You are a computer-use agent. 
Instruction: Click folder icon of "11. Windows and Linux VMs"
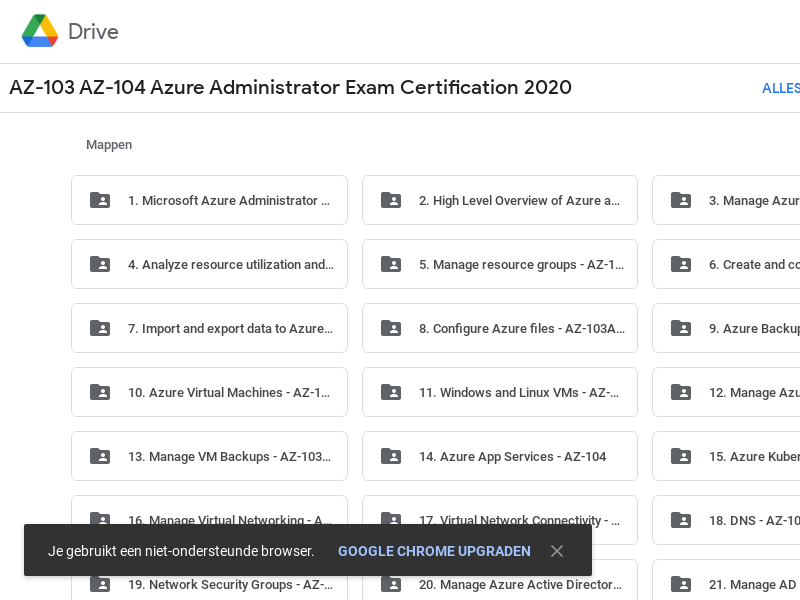[390, 392]
